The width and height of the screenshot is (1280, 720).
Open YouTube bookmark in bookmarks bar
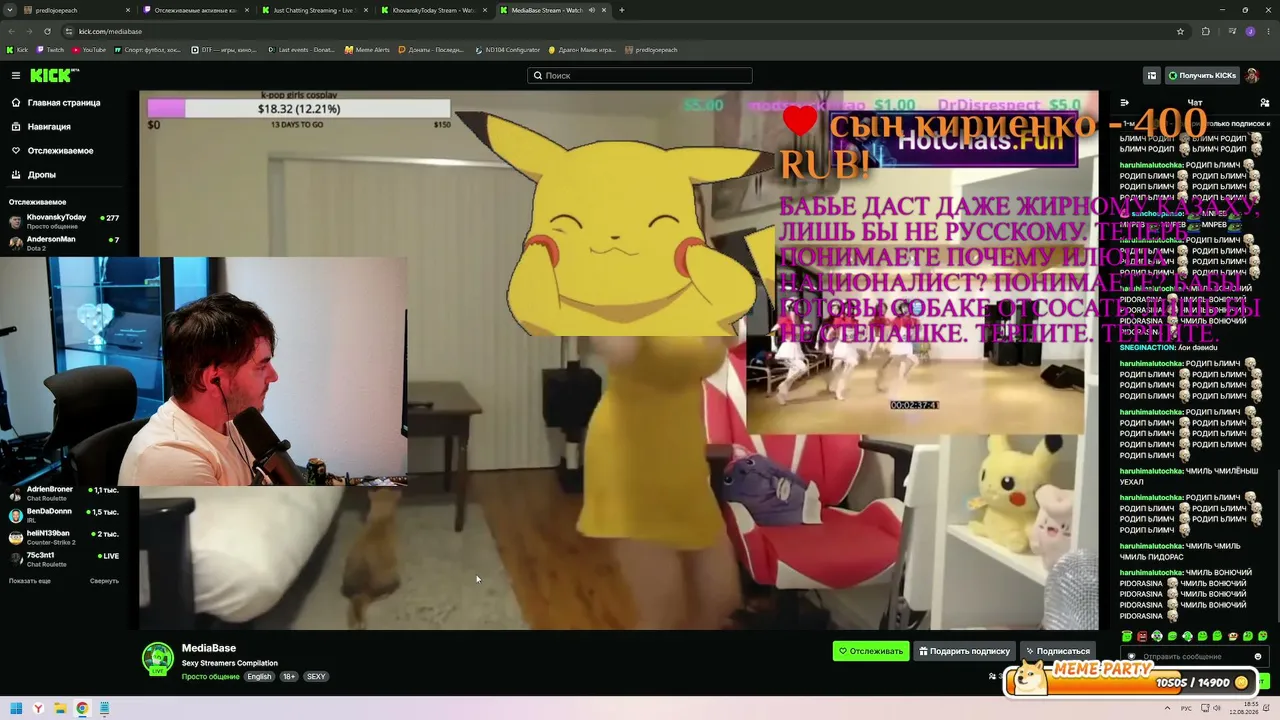coord(90,50)
